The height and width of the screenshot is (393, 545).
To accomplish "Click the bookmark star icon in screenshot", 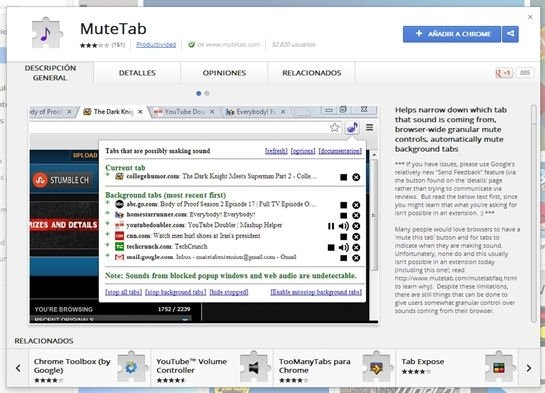I will tap(335, 128).
